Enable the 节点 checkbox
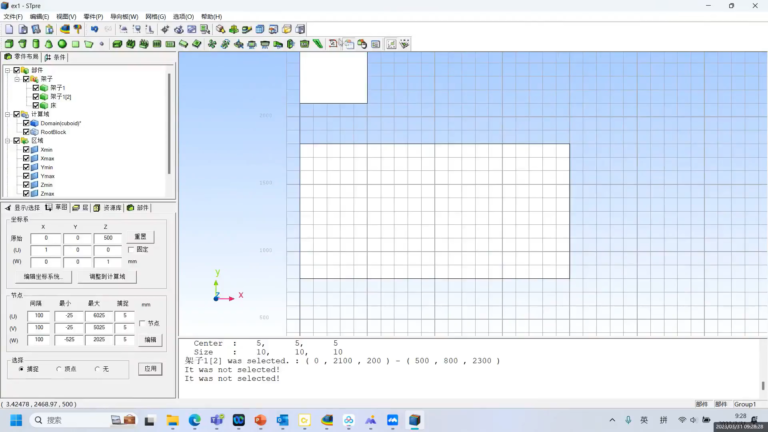Viewport: 768px width, 432px height. click(142, 323)
